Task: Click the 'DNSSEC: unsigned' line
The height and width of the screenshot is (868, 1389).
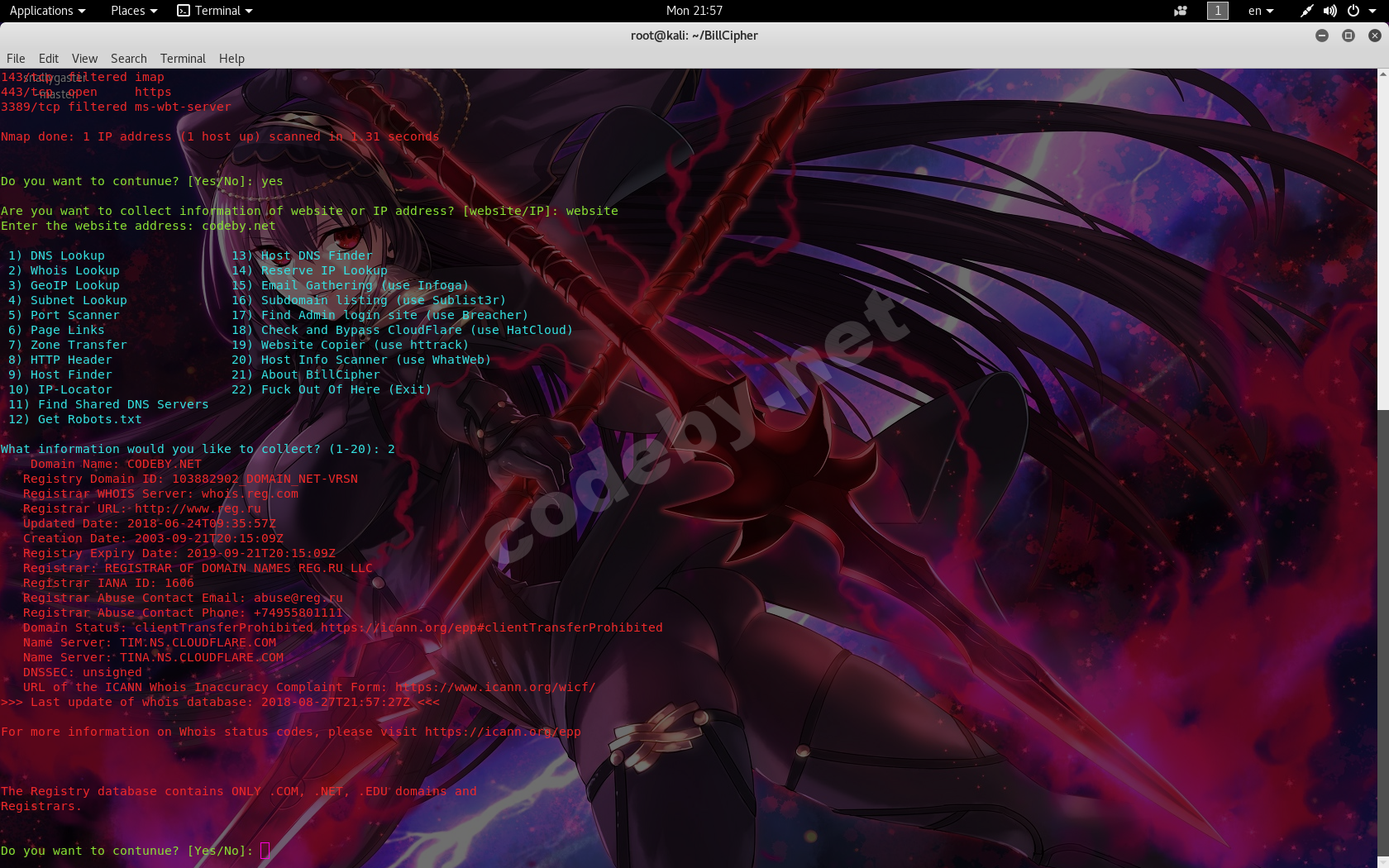Action: [83, 672]
